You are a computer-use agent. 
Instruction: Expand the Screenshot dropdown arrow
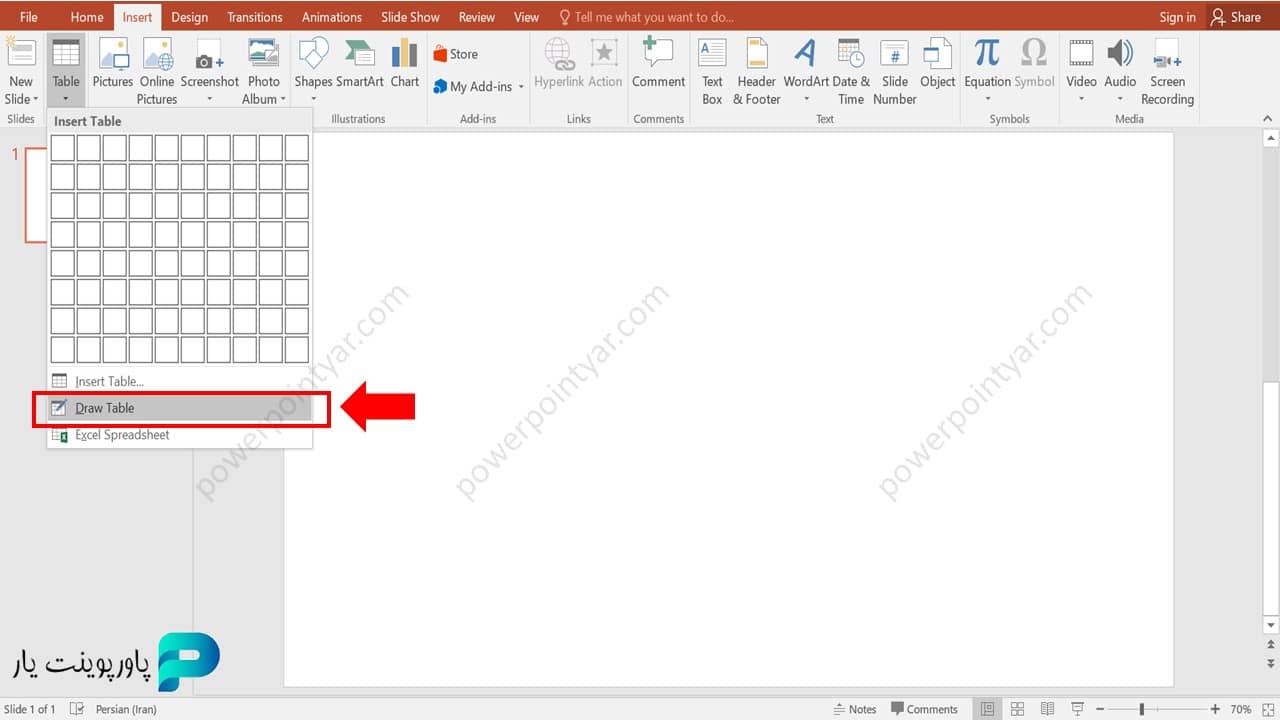tap(209, 100)
